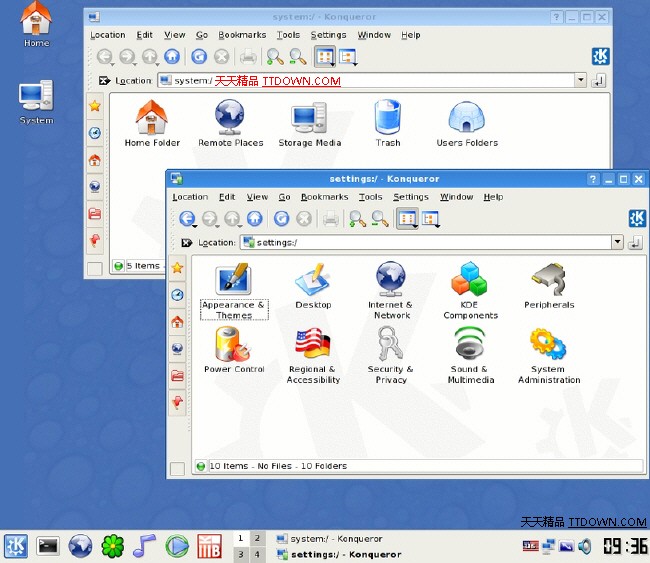650x563 pixels.
Task: Open Home icon on desktop
Action: (x=36, y=24)
